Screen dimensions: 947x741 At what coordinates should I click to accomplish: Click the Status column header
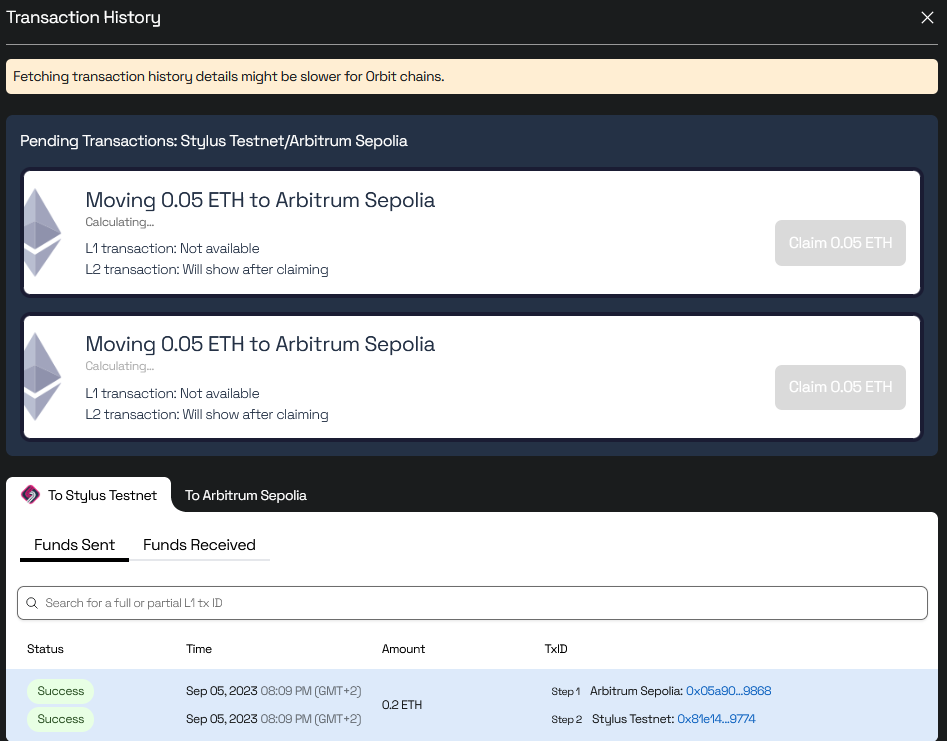pyautogui.click(x=45, y=649)
